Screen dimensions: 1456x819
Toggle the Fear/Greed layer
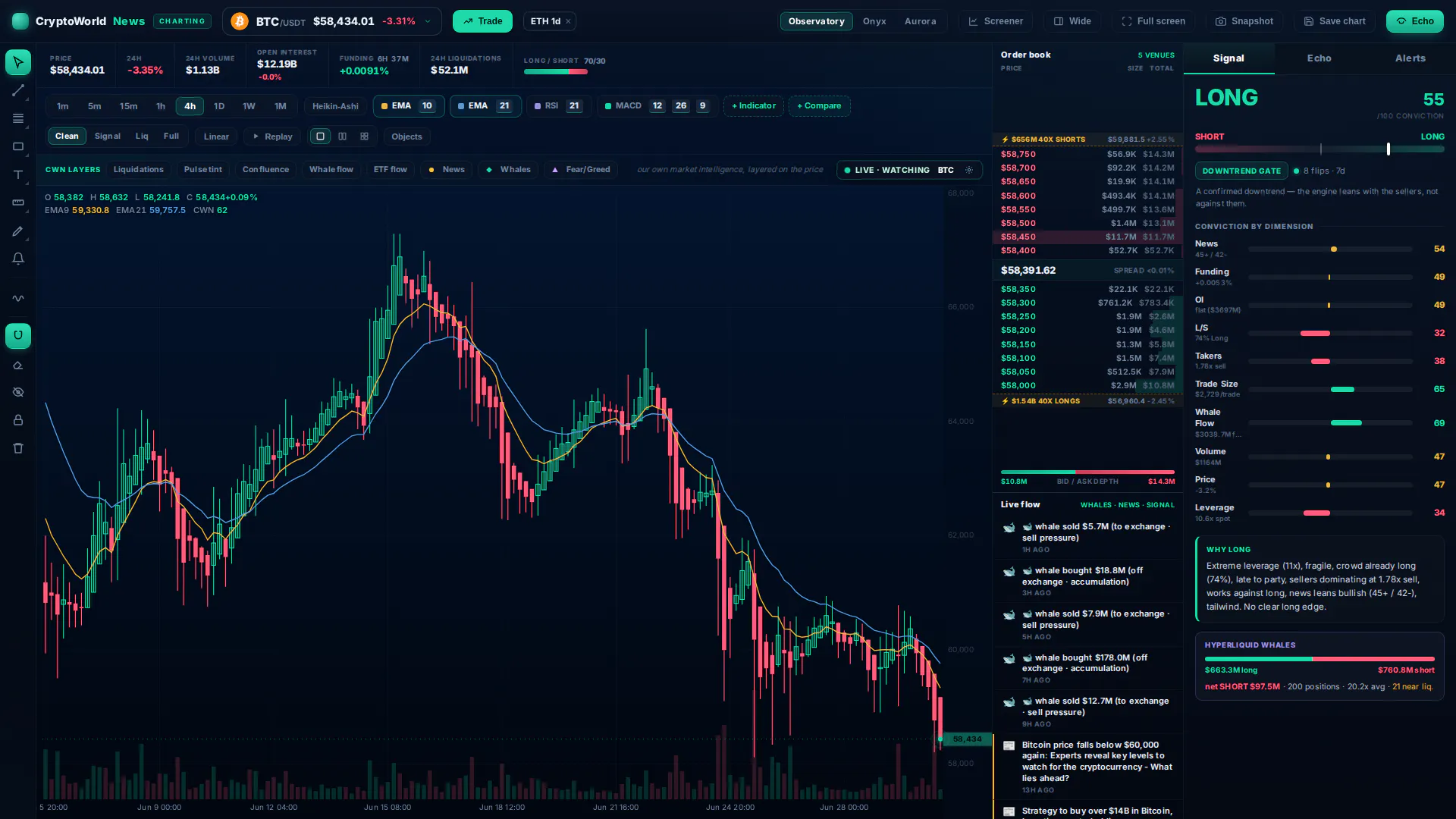pyautogui.click(x=580, y=170)
